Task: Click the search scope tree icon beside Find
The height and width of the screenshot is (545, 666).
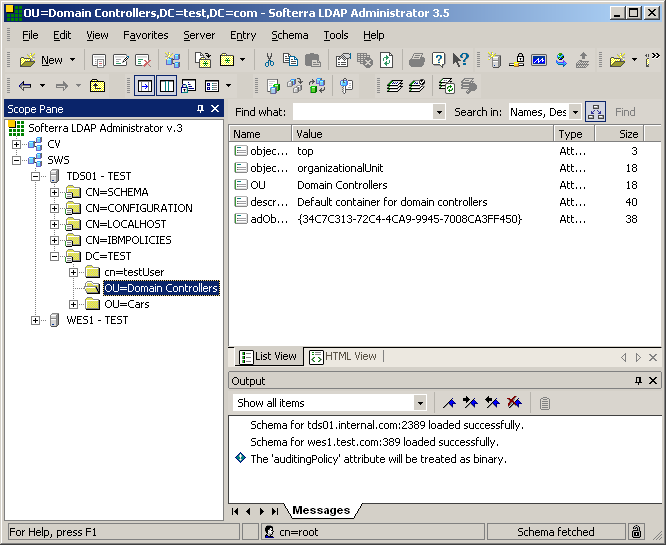Action: 595,112
